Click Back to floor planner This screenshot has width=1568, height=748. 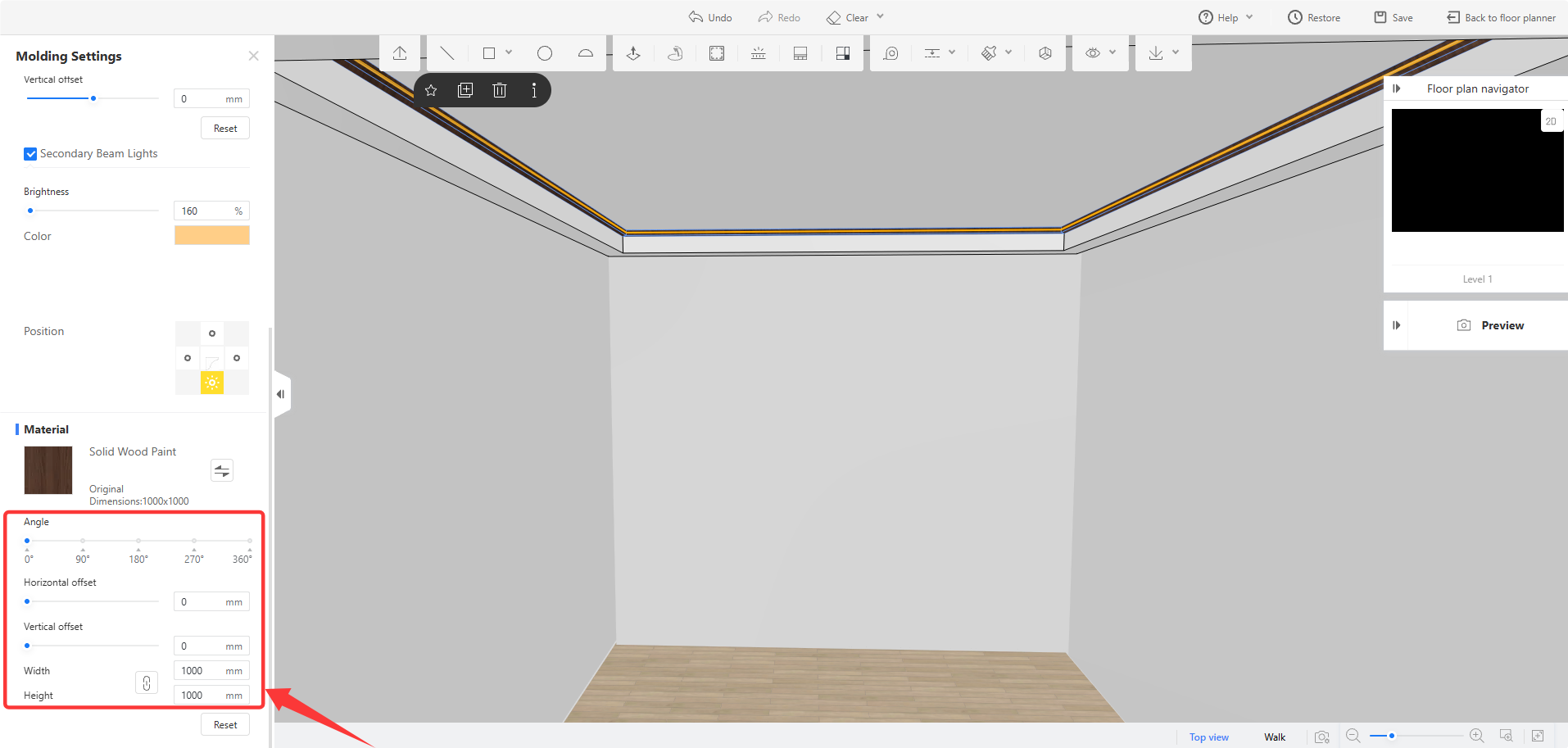tap(1502, 17)
